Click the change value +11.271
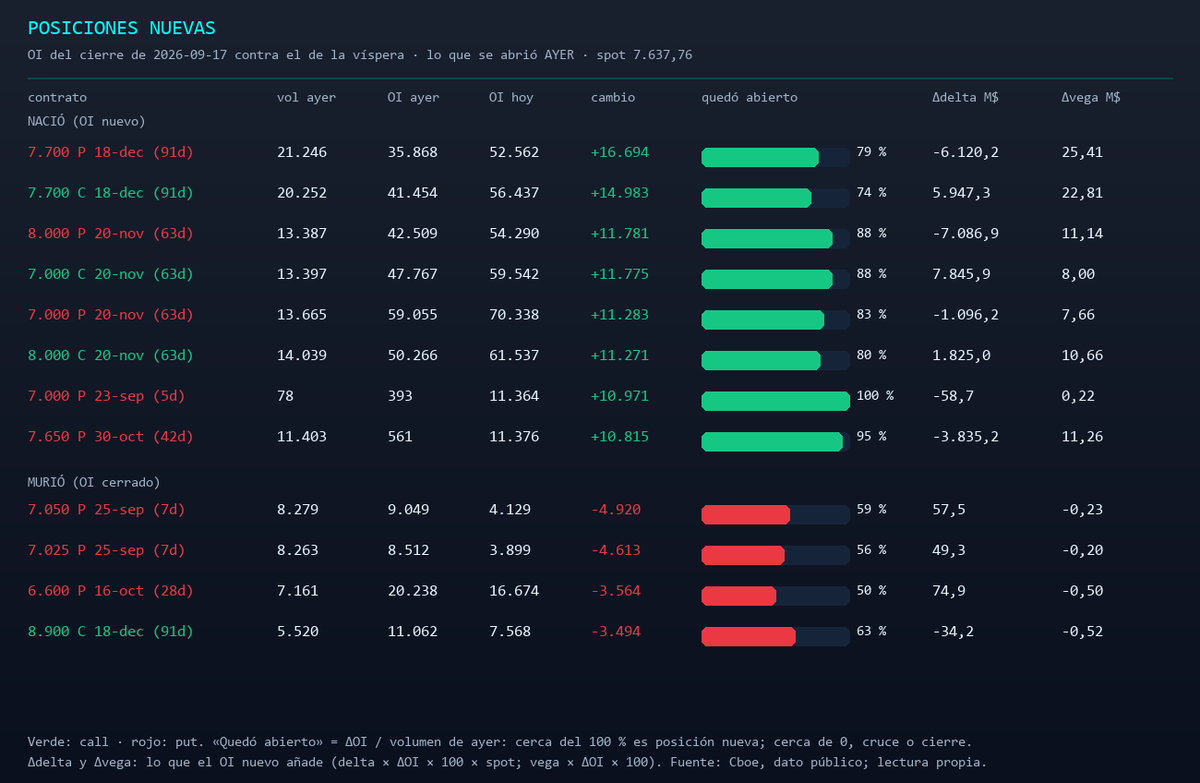 click(x=620, y=355)
